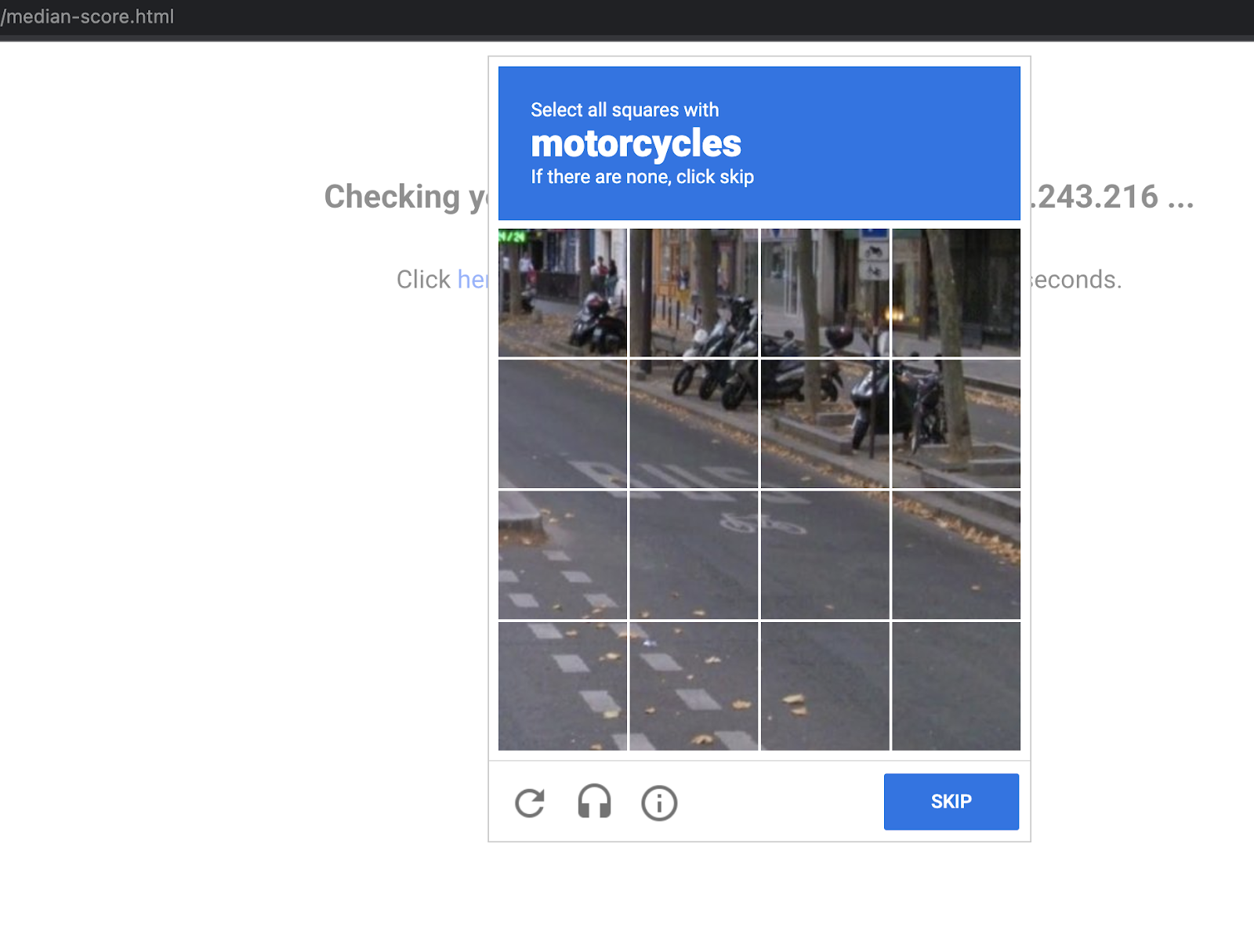This screenshot has width=1254, height=952.
Task: Select the audio challenge headphones icon
Action: tap(594, 802)
